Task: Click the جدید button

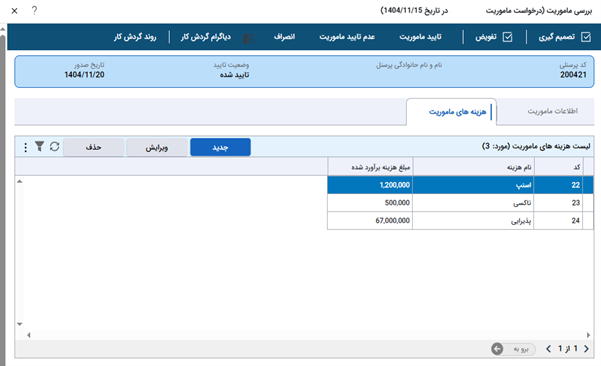Action: [220, 147]
